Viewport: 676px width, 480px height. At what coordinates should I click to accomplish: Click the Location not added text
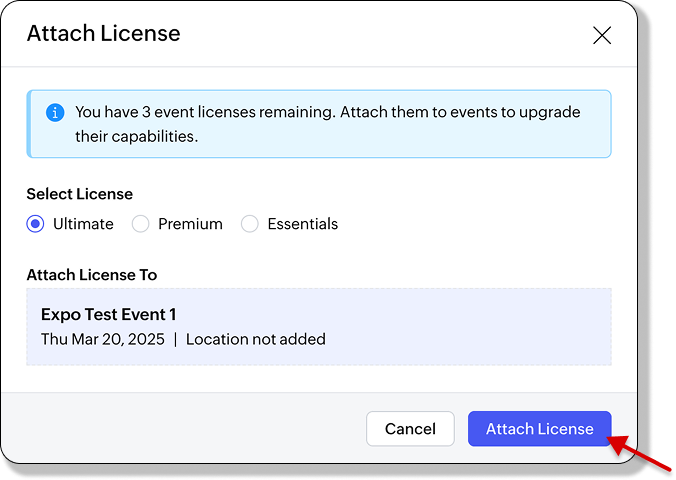(256, 339)
